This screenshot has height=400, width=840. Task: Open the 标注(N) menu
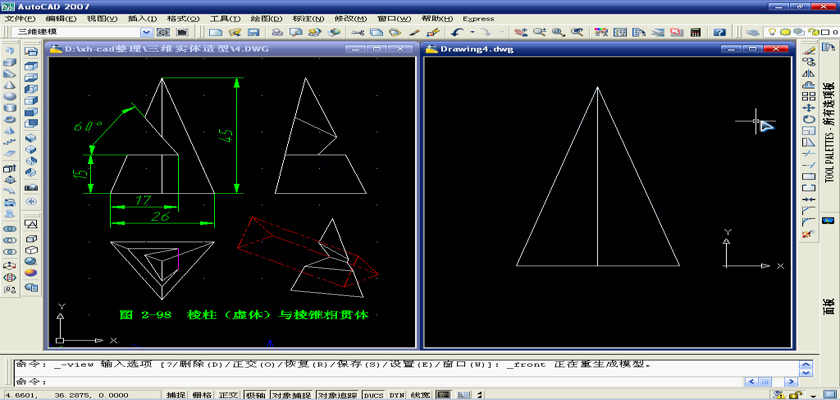(x=308, y=19)
